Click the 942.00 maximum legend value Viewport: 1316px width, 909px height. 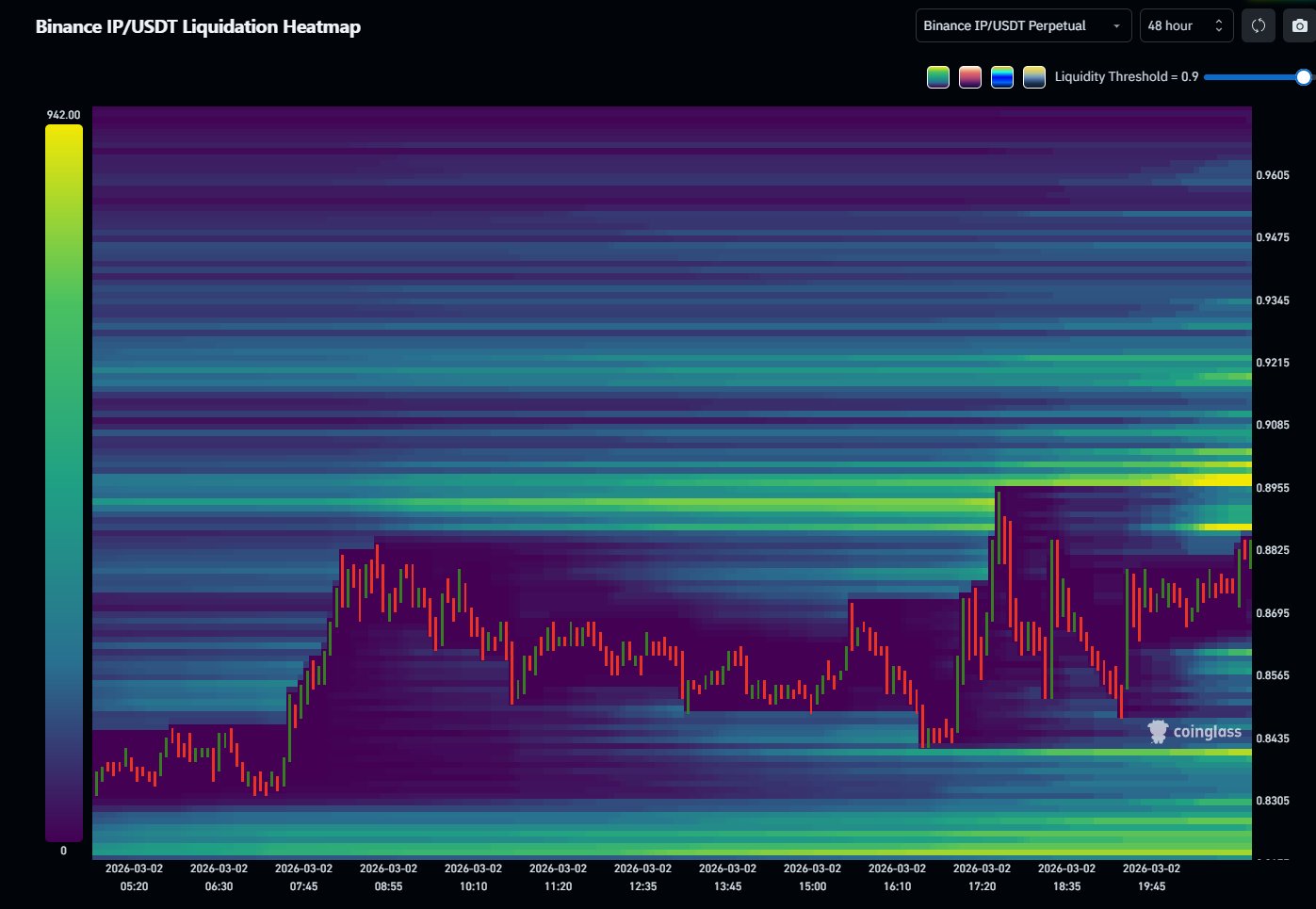pos(63,115)
